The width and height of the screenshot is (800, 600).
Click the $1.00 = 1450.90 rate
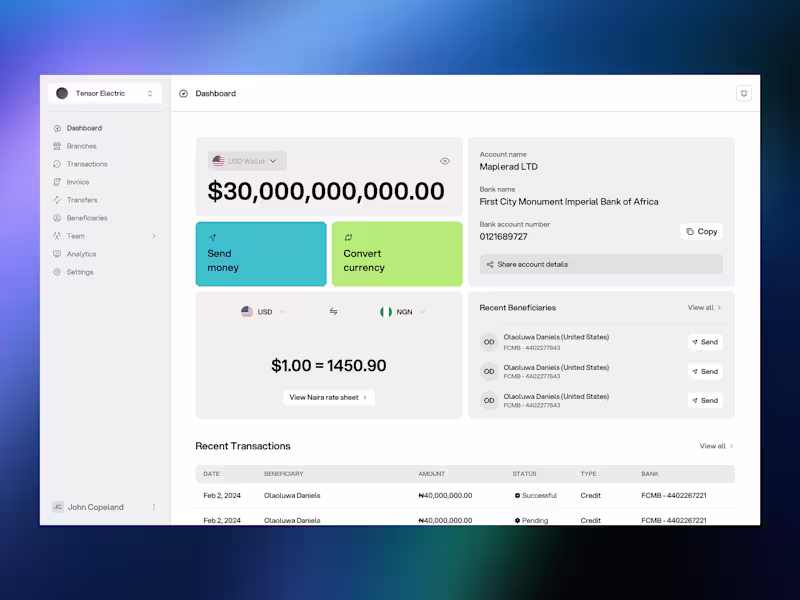329,365
